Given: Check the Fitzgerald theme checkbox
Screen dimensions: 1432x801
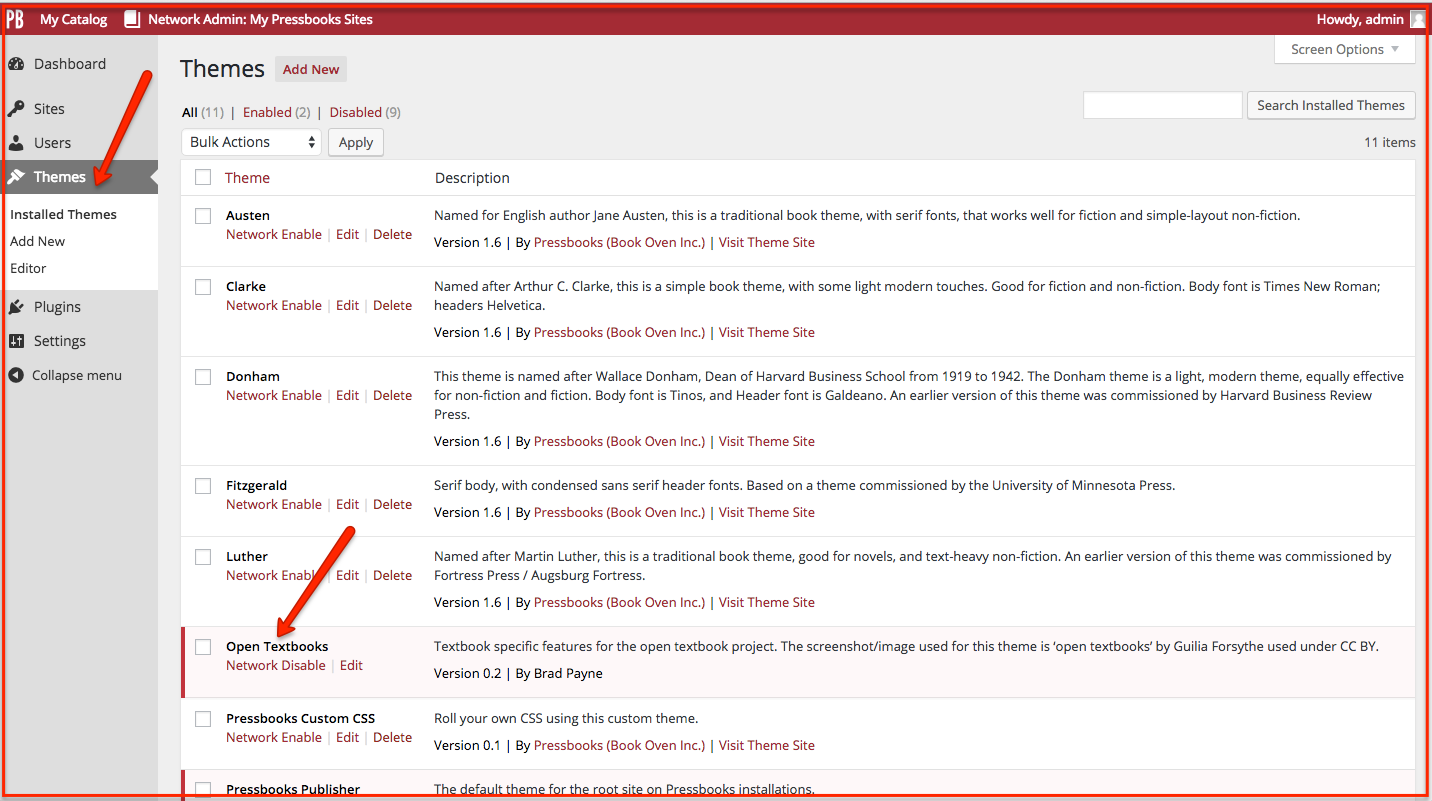Looking at the screenshot, I should pos(203,486).
